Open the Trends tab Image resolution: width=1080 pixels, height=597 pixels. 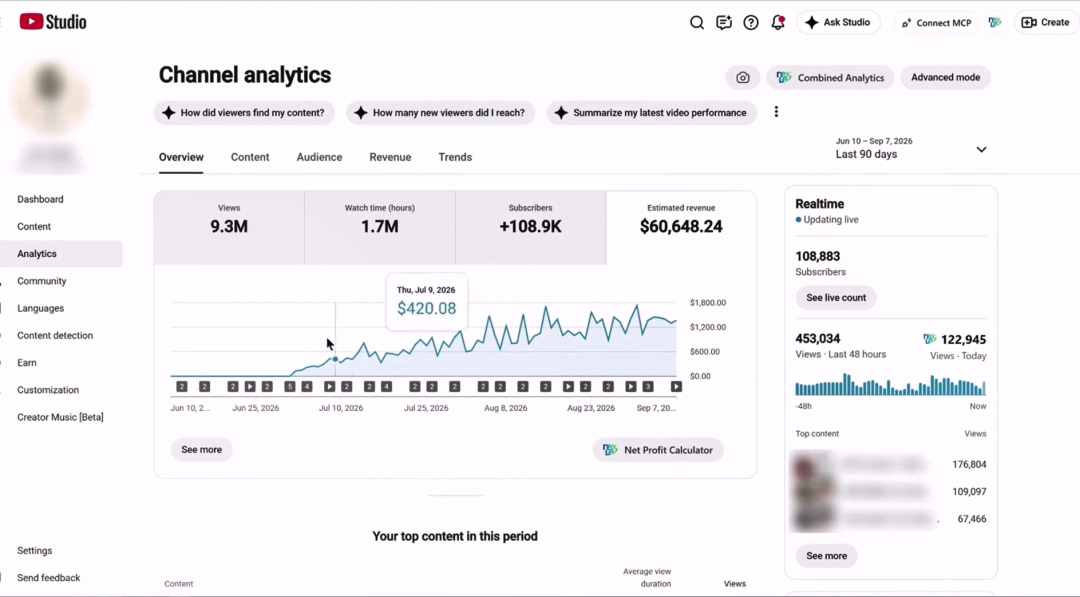pos(455,157)
